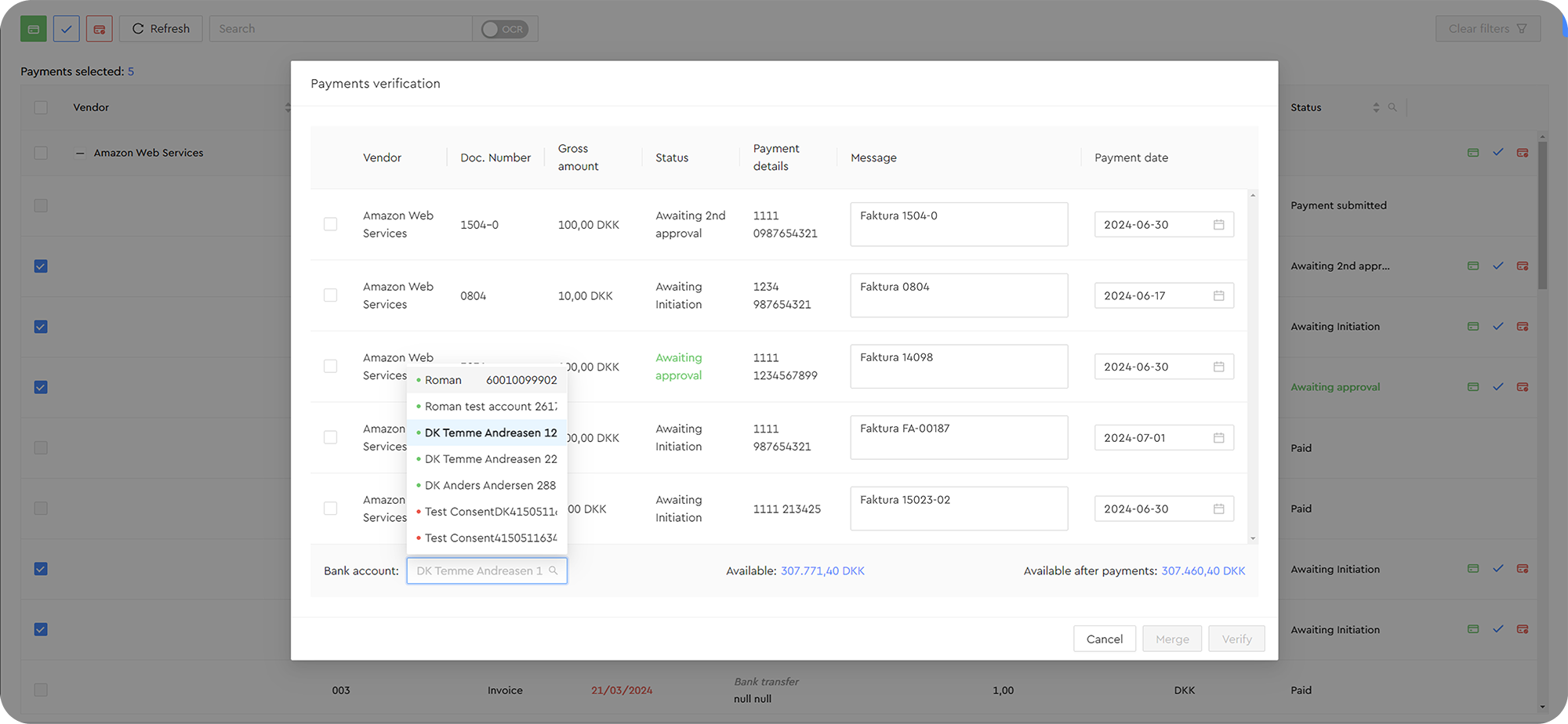Click the sort arrows on the Status column
The image size is (1568, 724).
(x=1375, y=107)
